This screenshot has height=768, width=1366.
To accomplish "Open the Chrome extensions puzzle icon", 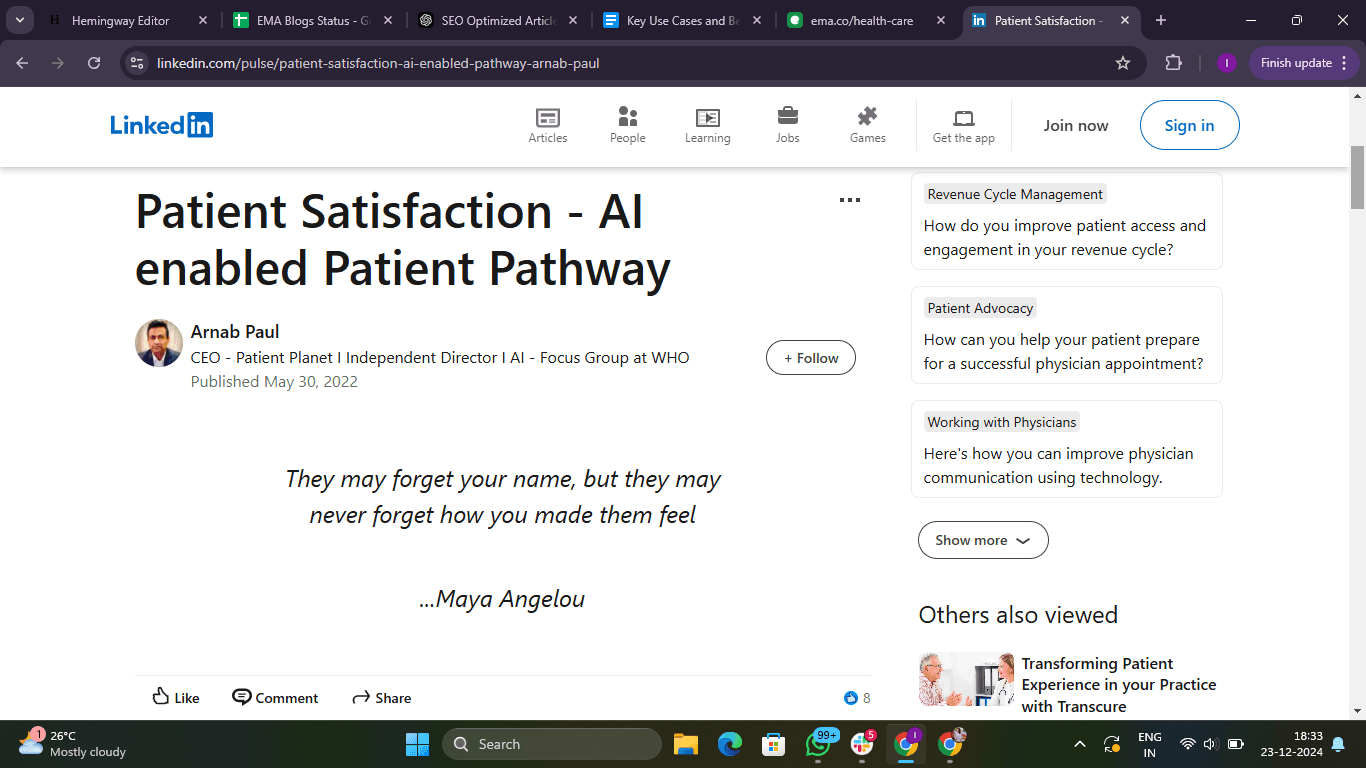I will point(1174,63).
